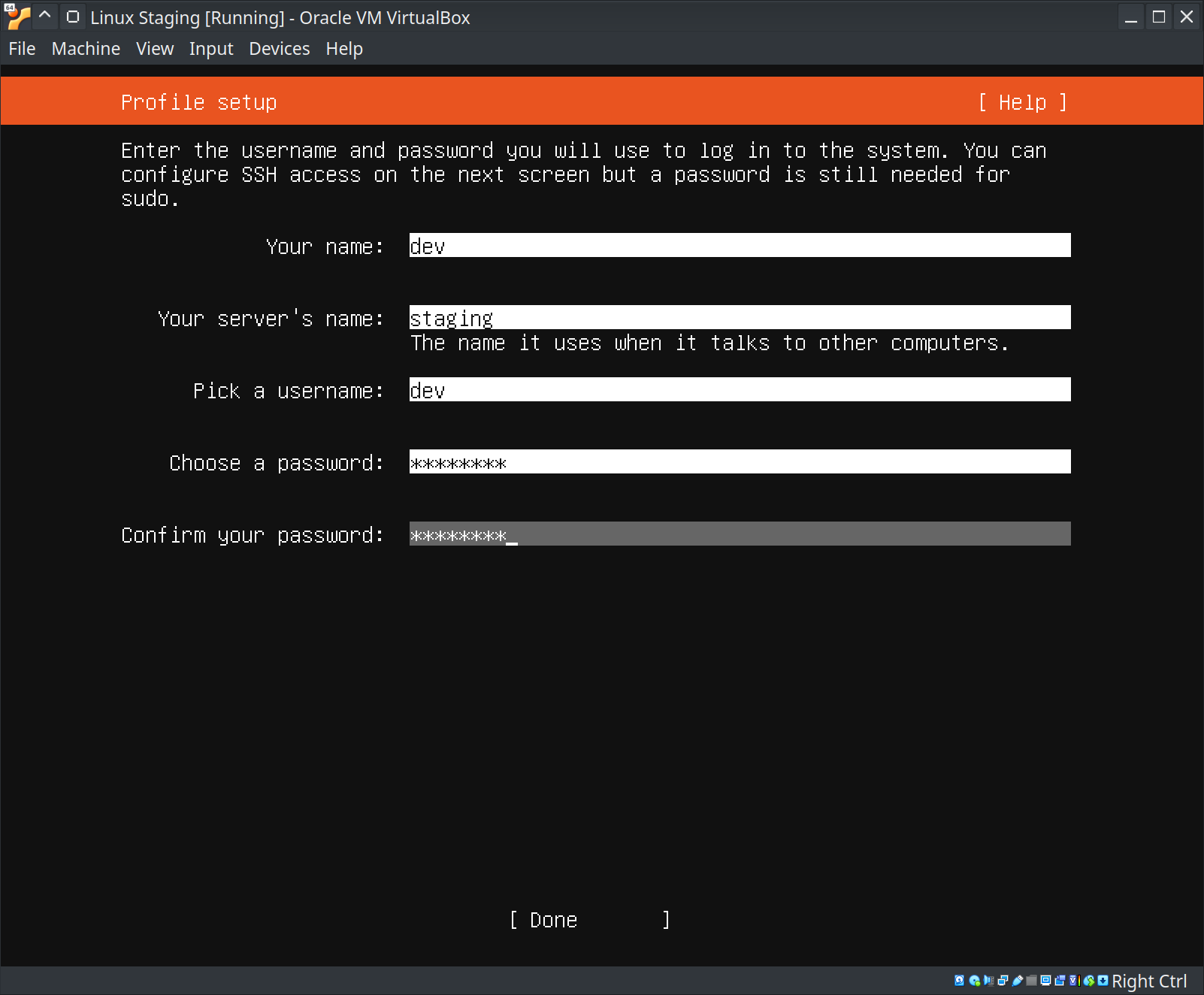Click the display settings status icon
Viewport: 1204px width, 995px height.
[1045, 980]
